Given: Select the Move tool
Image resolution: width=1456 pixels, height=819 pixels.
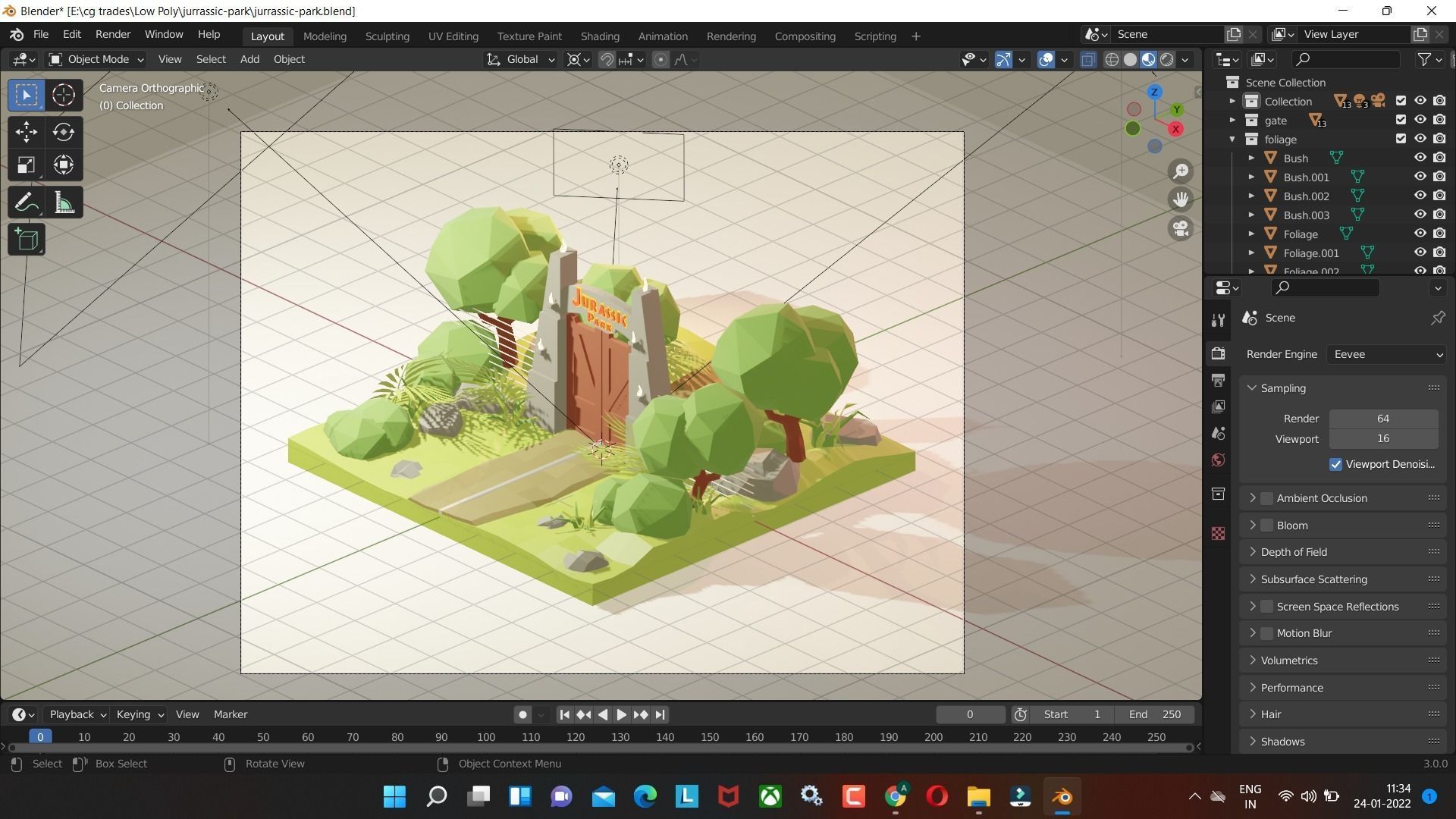Looking at the screenshot, I should tap(27, 132).
